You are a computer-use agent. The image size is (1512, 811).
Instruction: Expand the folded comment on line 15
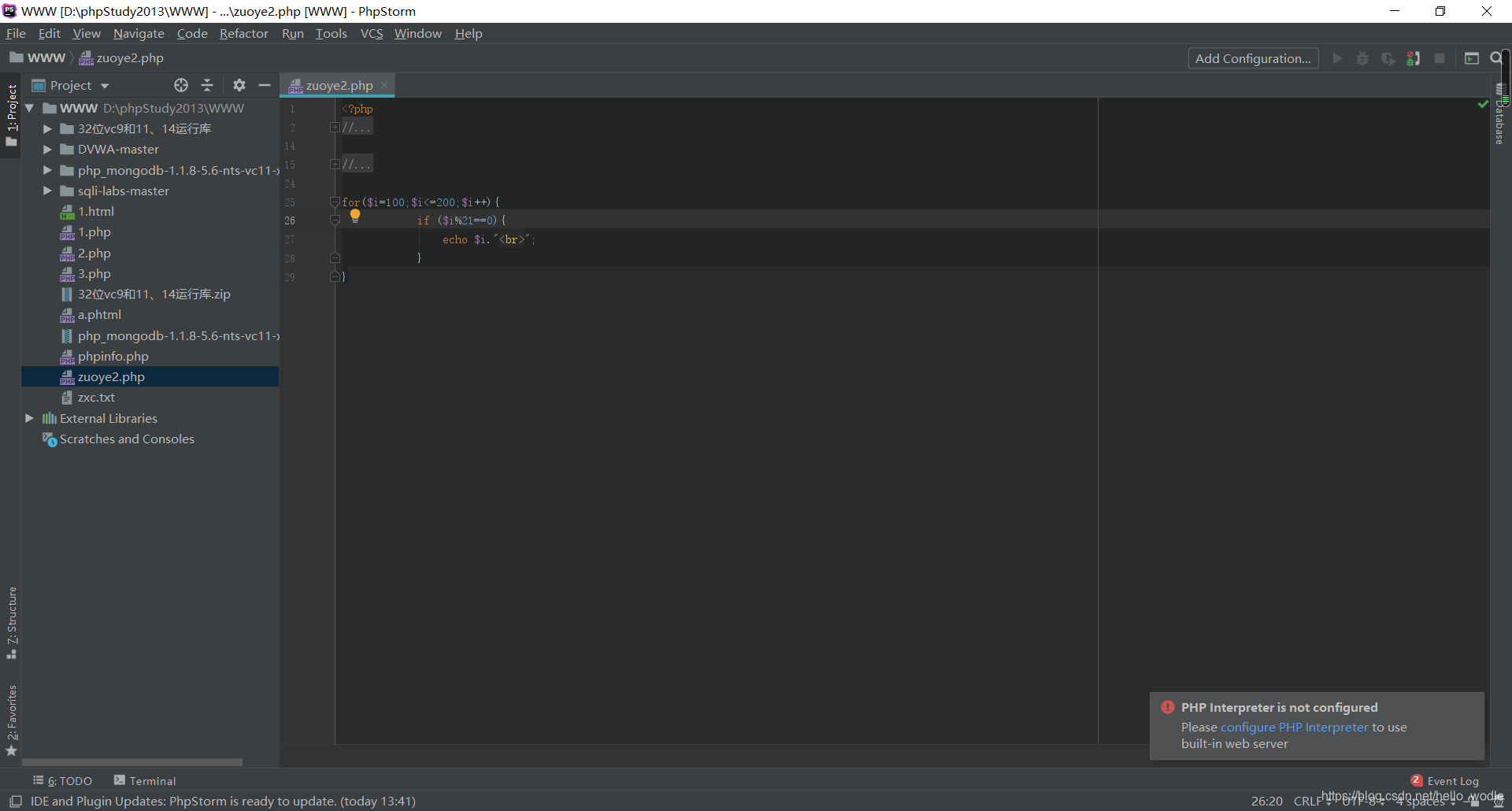coord(335,164)
